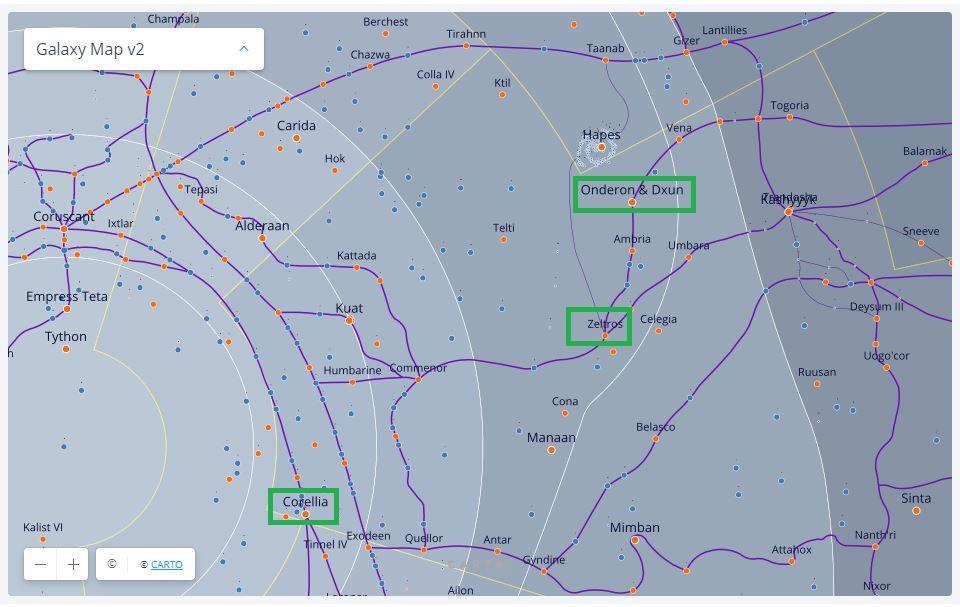Click the Exodeen planet label
The height and width of the screenshot is (607, 960).
click(x=368, y=535)
